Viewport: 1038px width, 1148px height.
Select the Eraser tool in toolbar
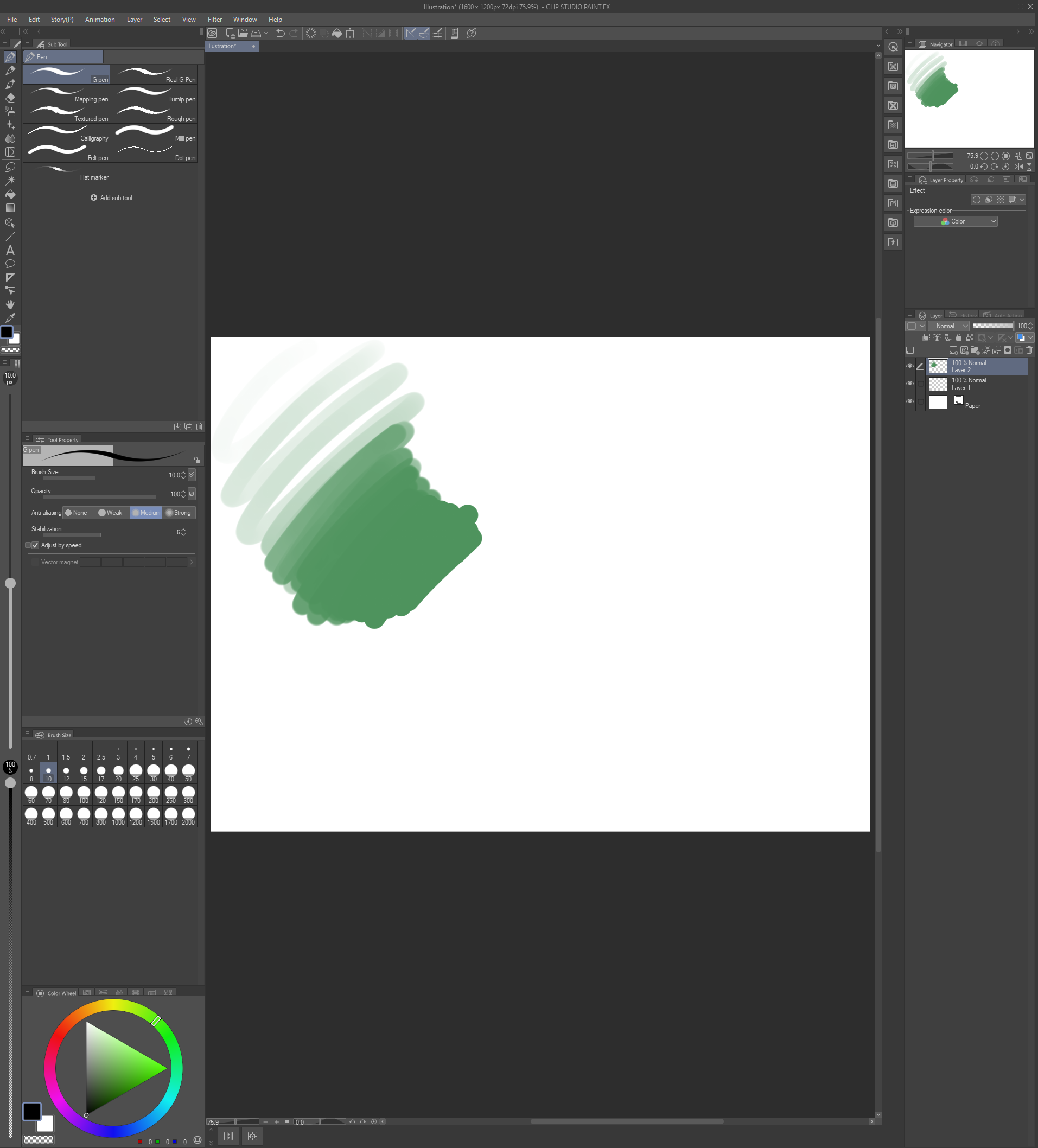tap(10, 98)
